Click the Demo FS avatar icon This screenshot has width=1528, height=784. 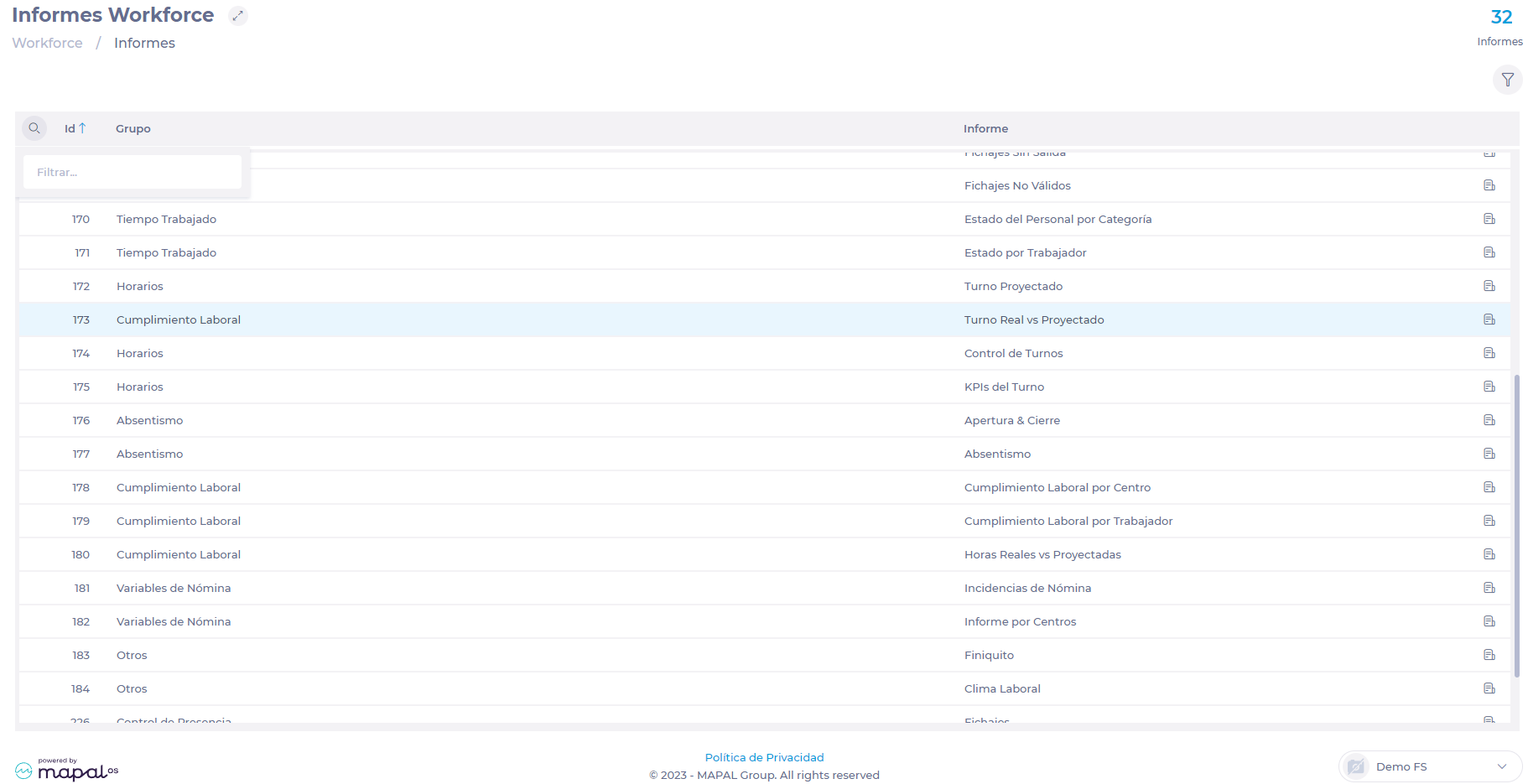coord(1356,766)
